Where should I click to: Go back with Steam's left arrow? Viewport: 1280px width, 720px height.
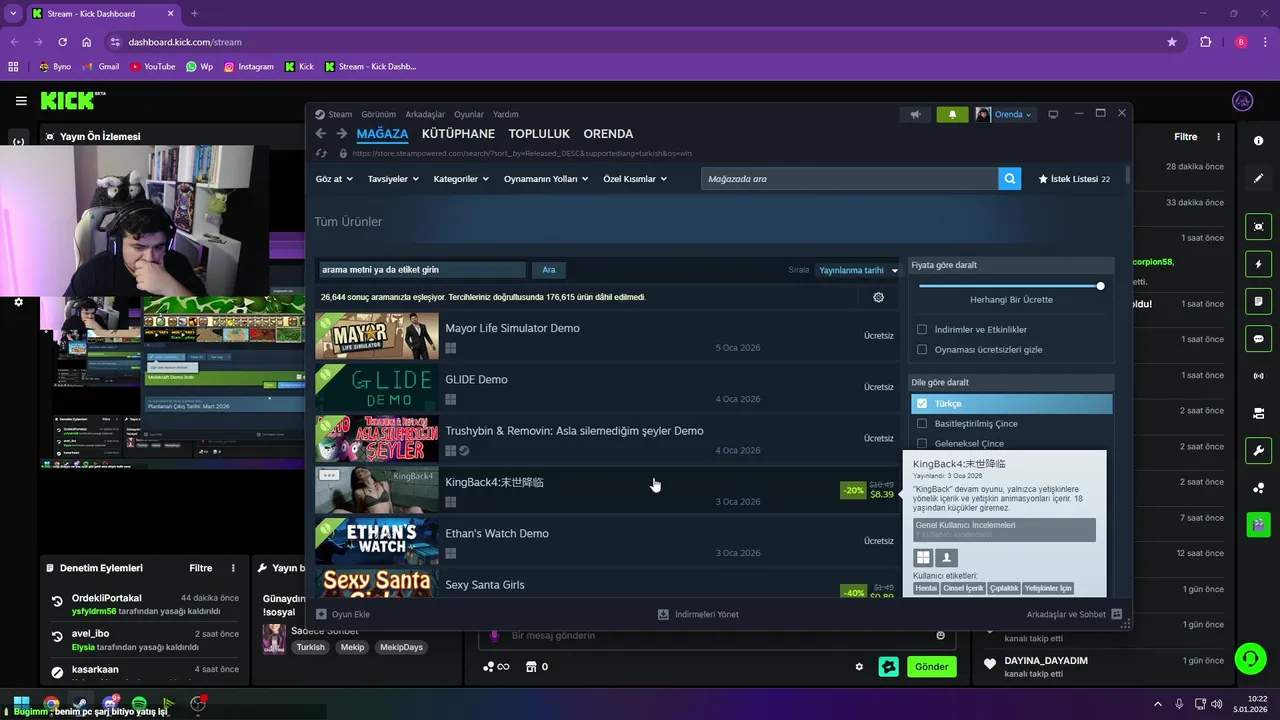pyautogui.click(x=321, y=133)
